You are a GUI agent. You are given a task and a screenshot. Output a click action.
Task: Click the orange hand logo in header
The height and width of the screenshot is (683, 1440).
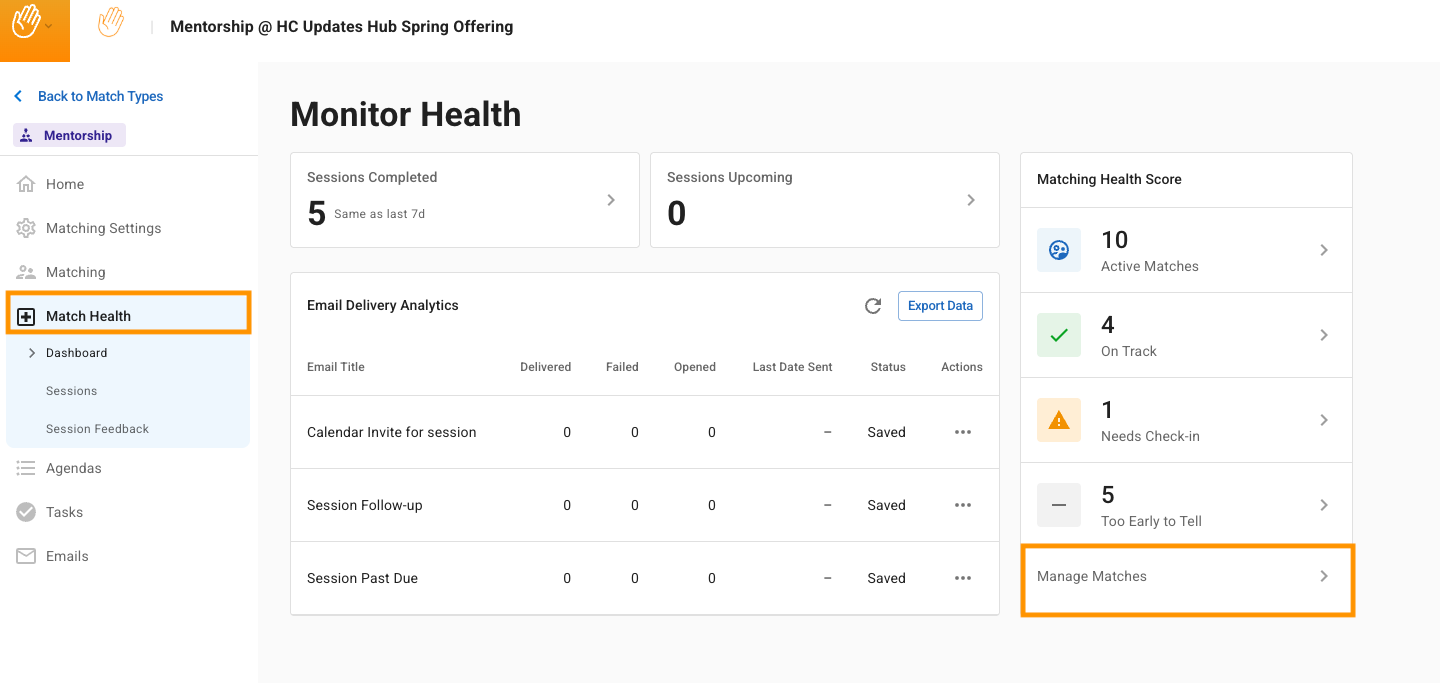pyautogui.click(x=111, y=23)
